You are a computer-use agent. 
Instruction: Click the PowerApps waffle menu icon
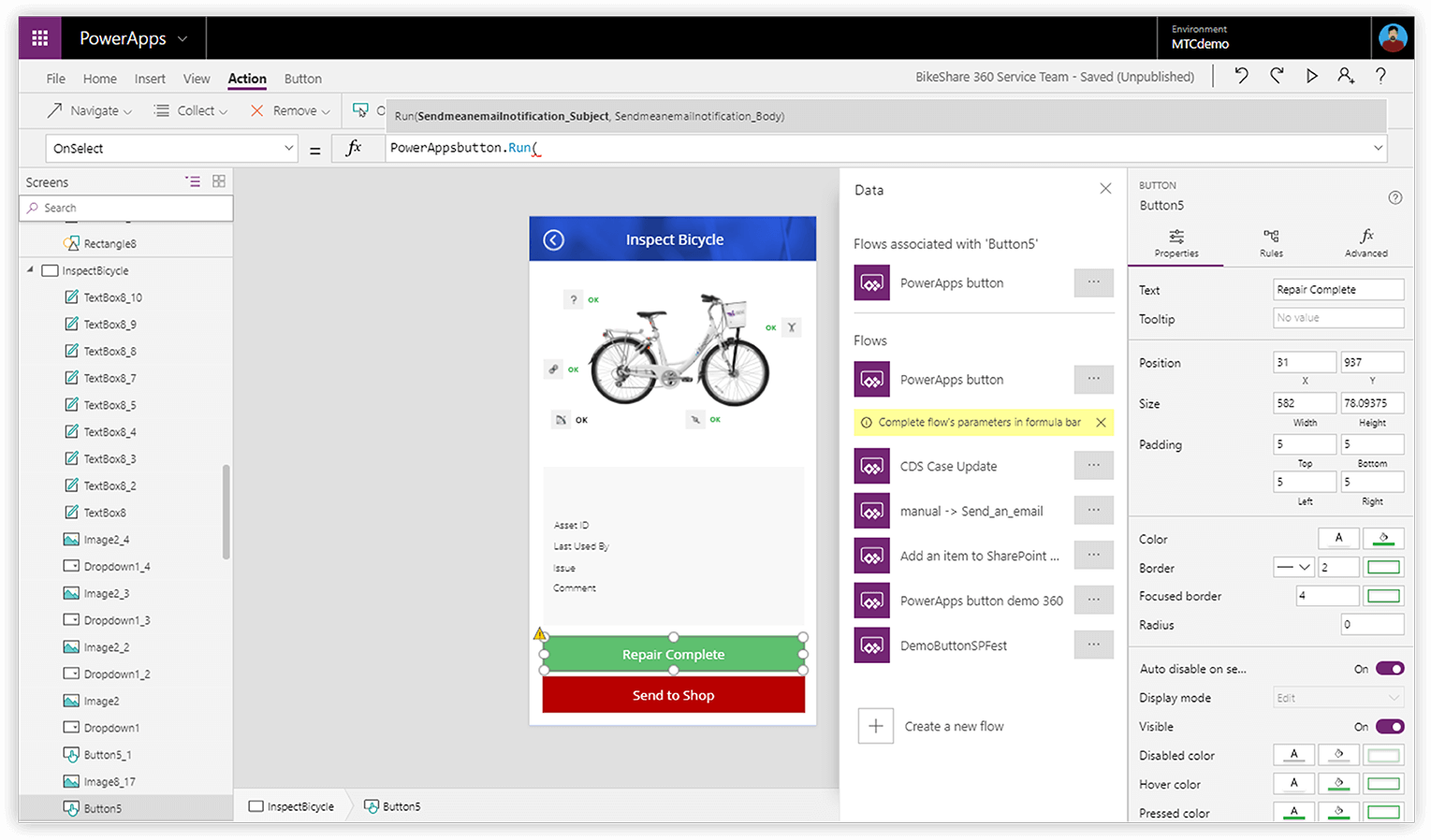[38, 37]
